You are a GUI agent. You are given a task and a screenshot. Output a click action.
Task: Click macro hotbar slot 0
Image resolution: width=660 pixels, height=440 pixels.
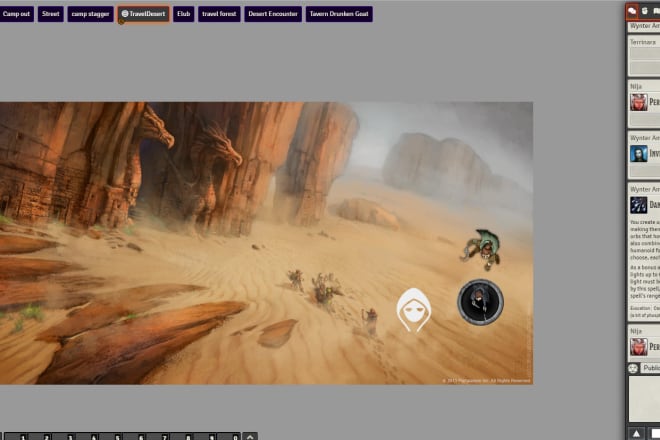227,436
